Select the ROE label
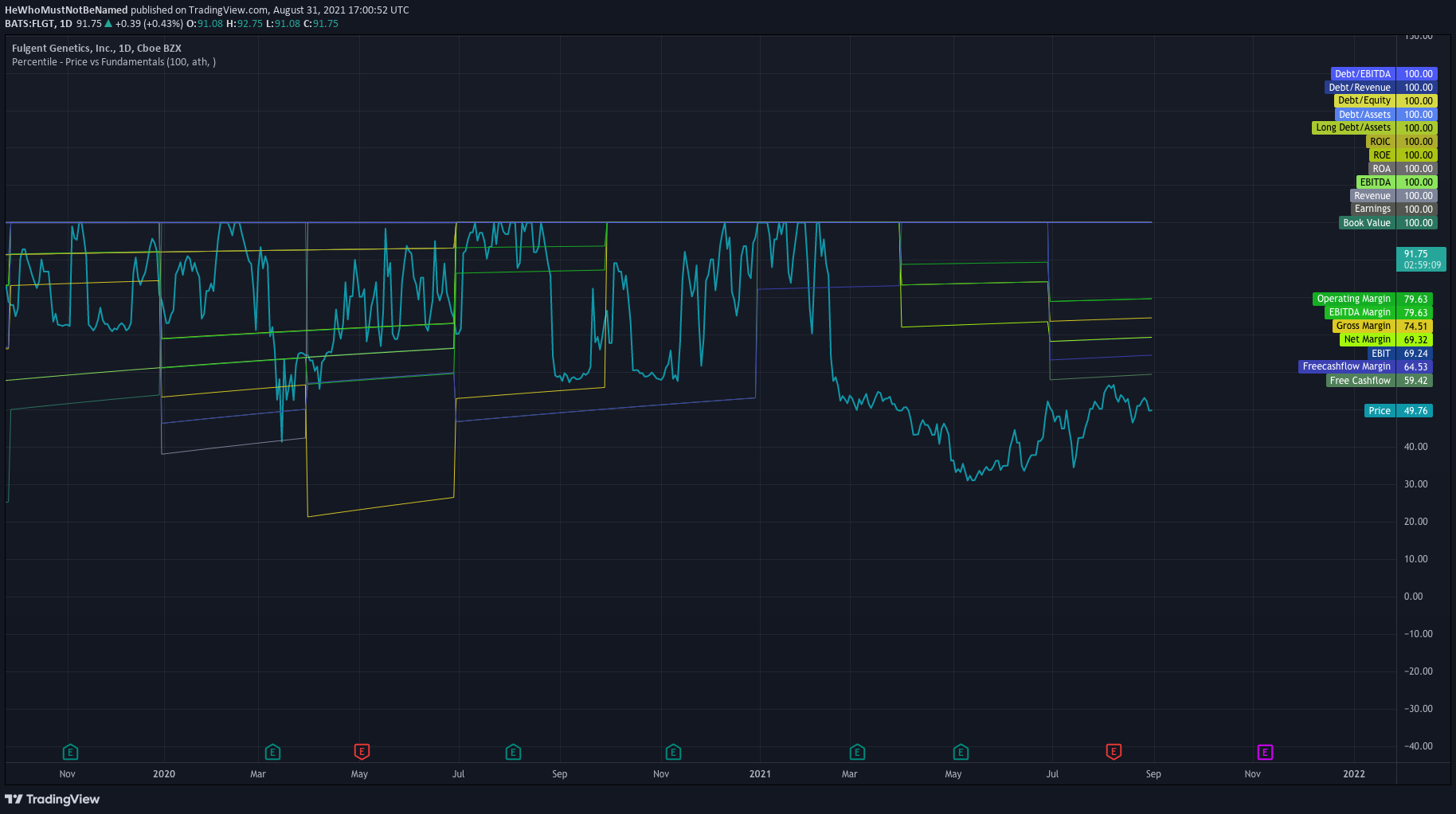The height and width of the screenshot is (814, 1456). pos(1382,155)
